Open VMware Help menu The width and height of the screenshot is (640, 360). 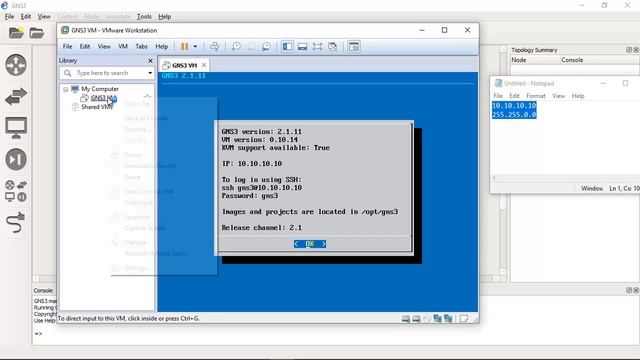[162, 47]
